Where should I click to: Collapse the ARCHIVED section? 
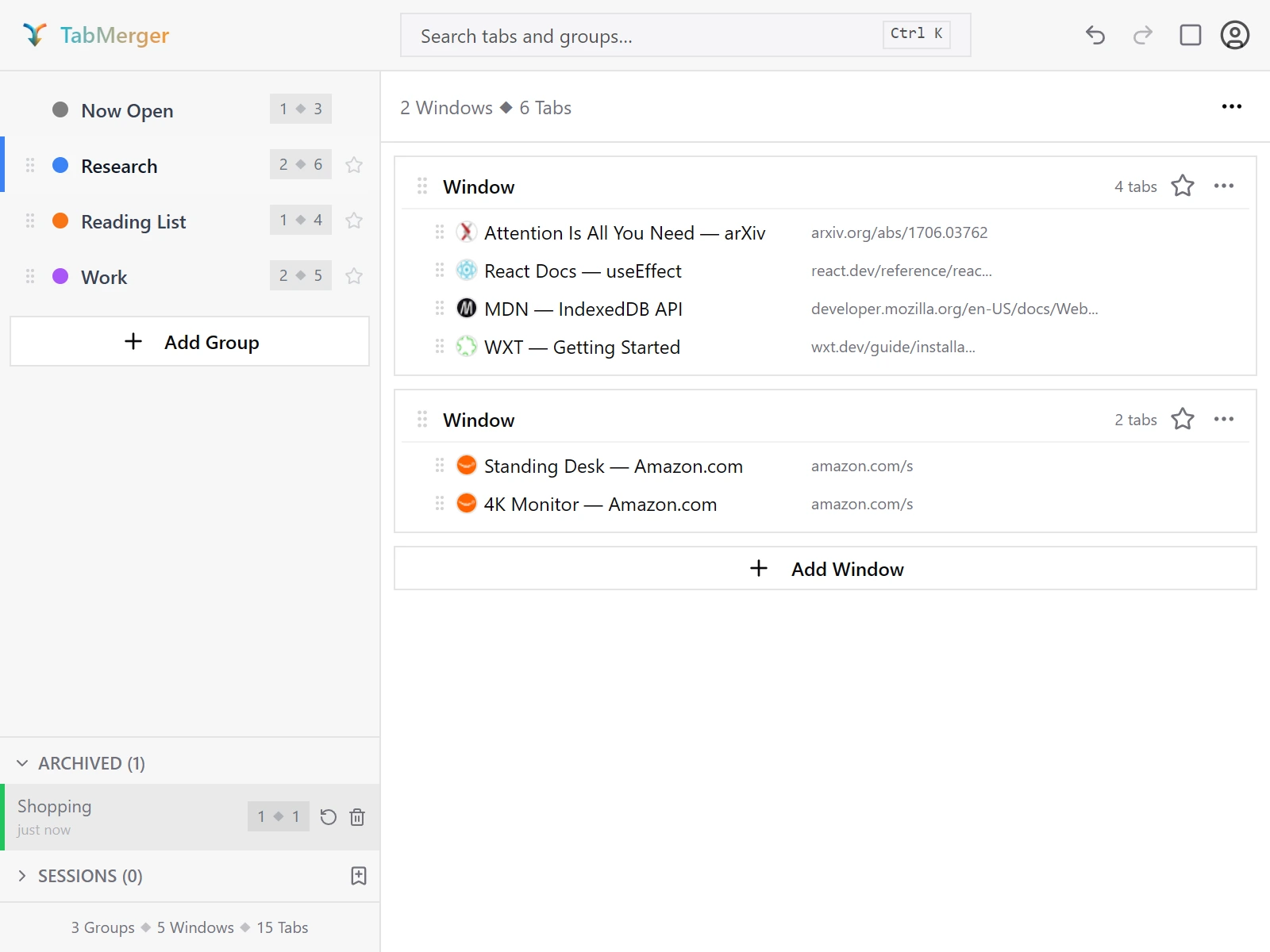point(22,763)
